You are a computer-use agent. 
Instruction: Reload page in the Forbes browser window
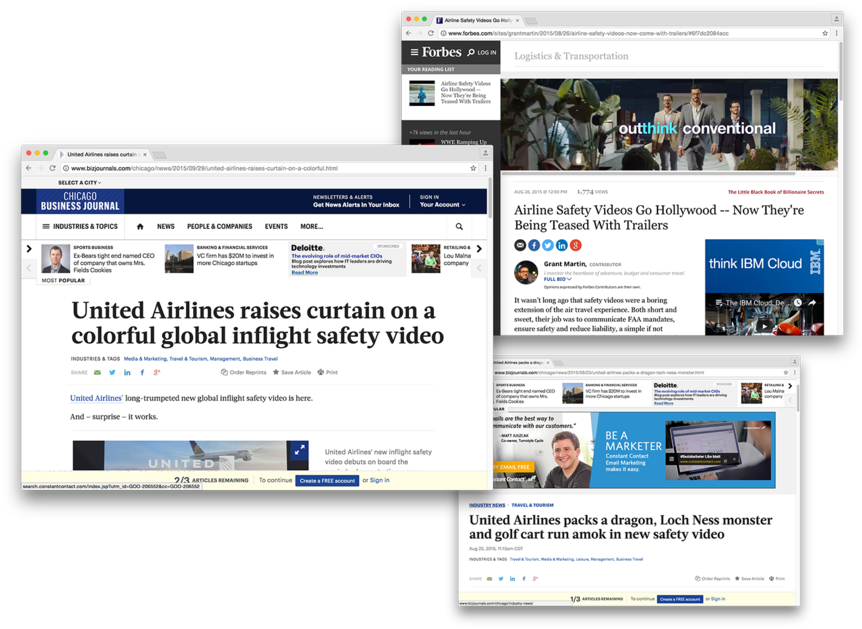pos(430,33)
